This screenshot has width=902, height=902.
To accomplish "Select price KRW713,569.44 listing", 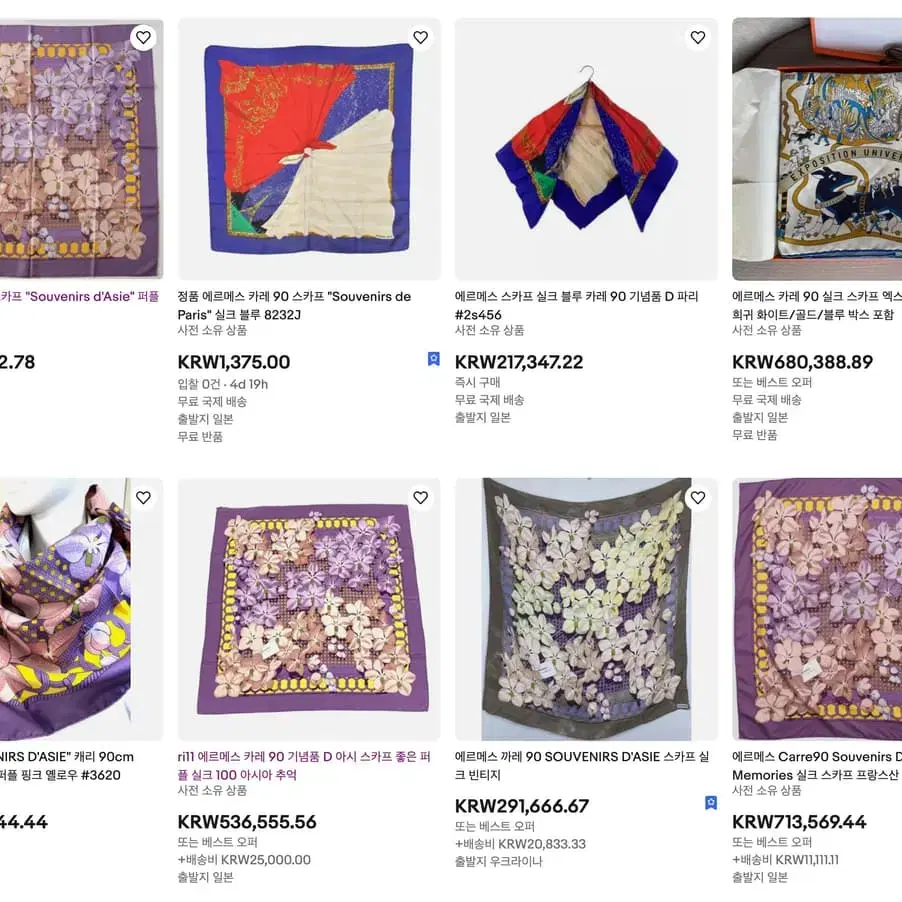I will [798, 822].
